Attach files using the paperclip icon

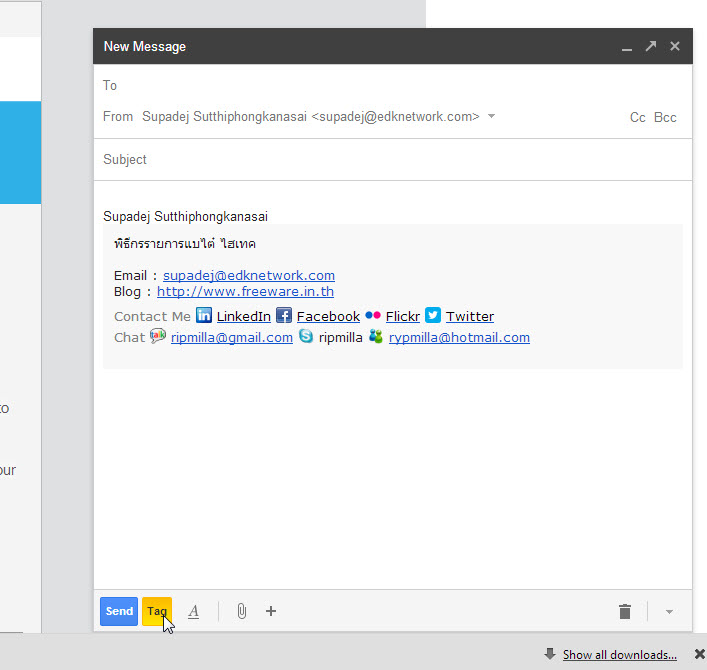click(241, 611)
